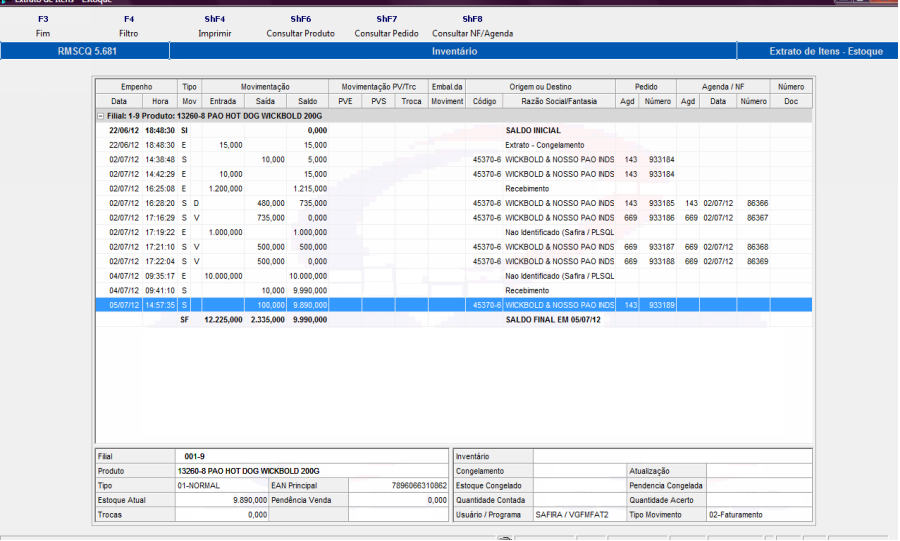Click entry value 1.200,000
Viewport: 900px width, 541px height.
point(226,189)
